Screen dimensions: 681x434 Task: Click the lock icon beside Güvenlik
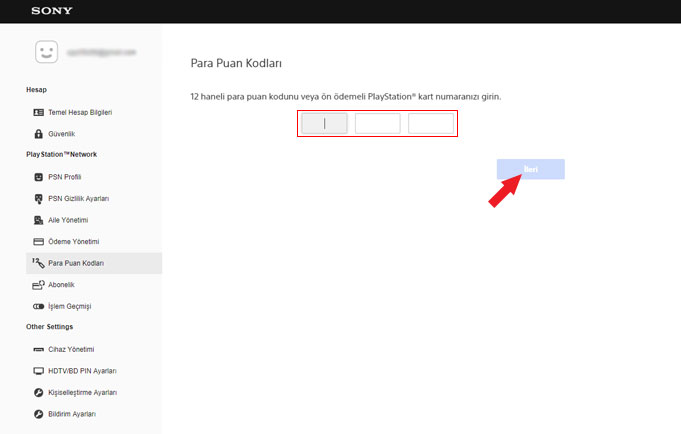pyautogui.click(x=38, y=133)
